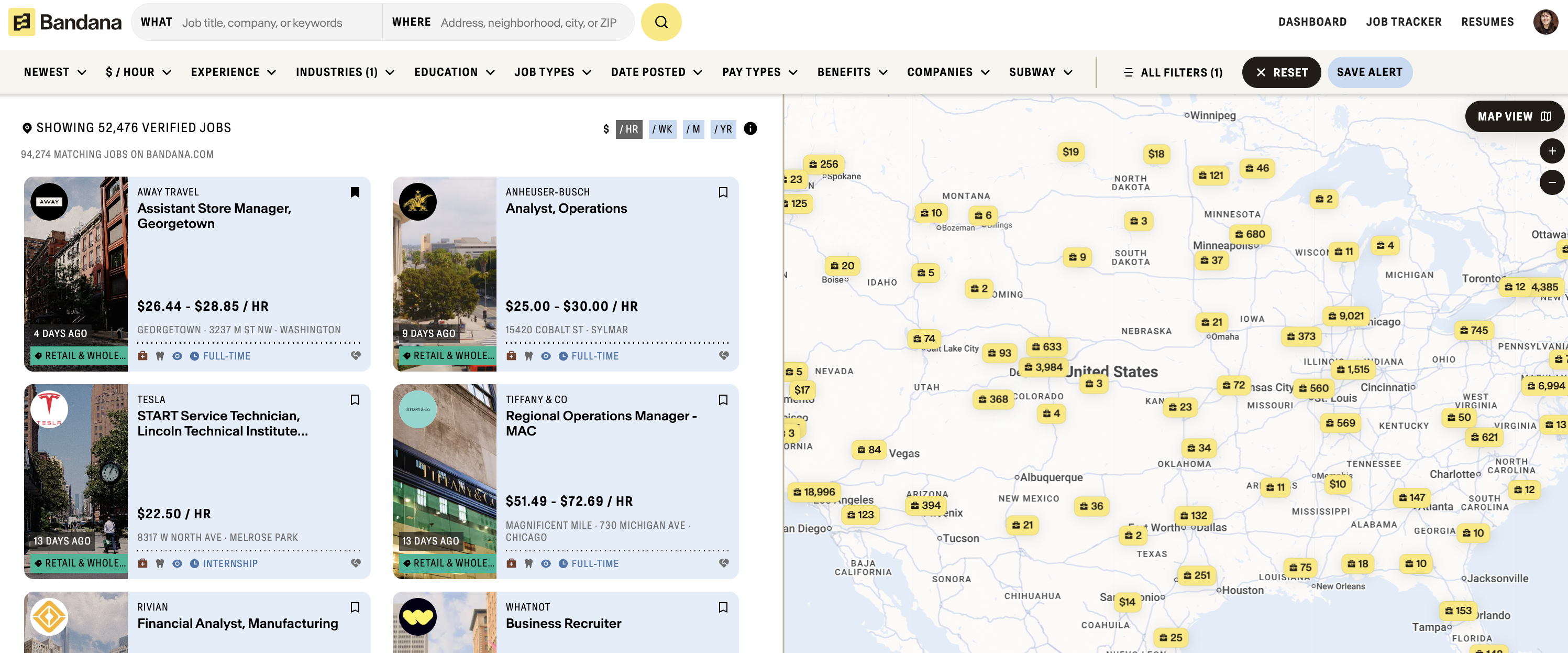Open the Subway filter menu

tap(1040, 72)
